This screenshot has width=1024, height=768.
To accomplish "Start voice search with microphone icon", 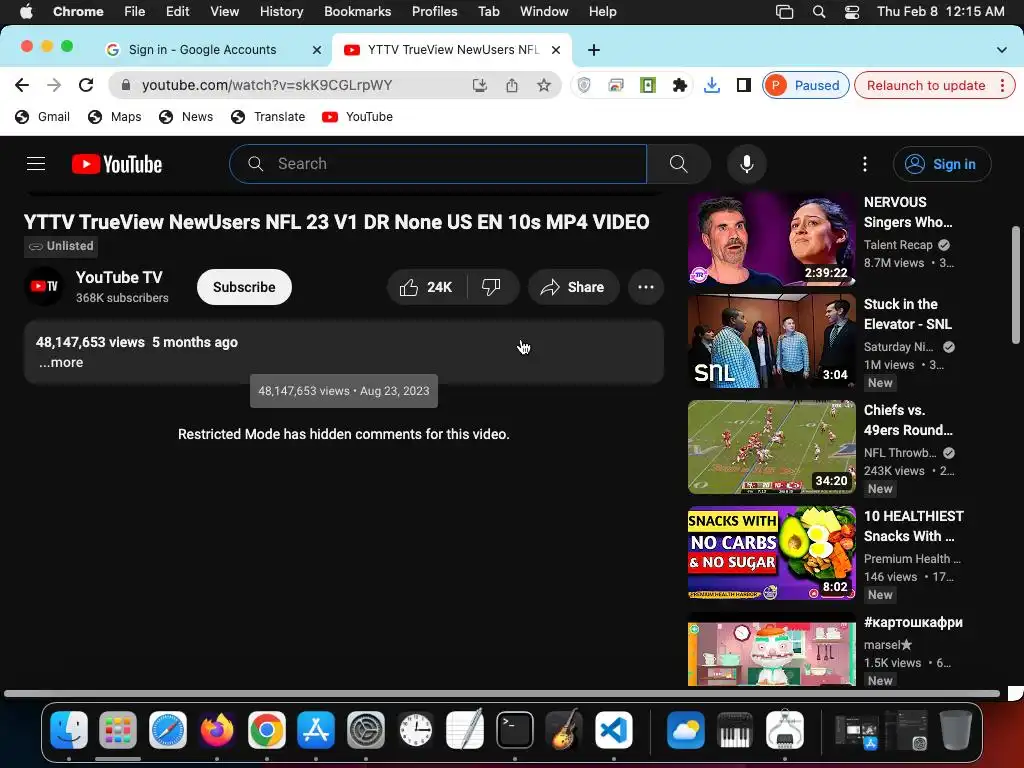I will [746, 164].
